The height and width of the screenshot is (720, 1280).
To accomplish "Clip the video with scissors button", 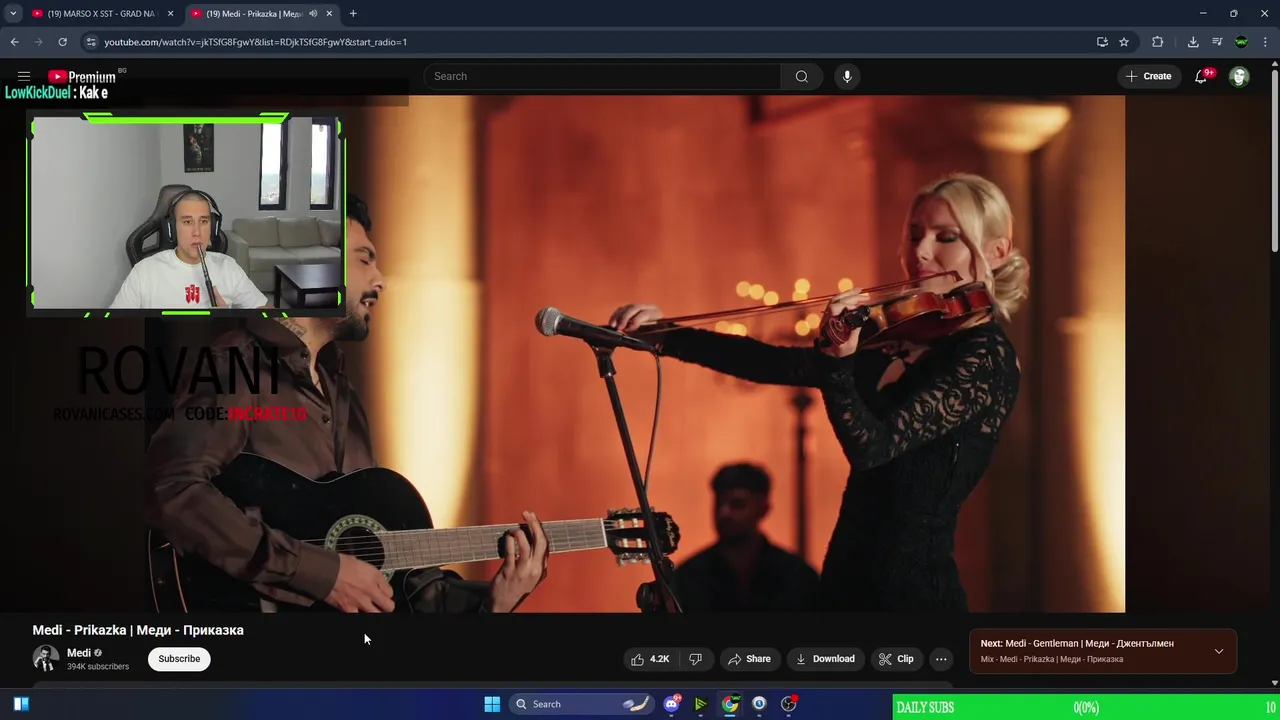I will tap(896, 659).
